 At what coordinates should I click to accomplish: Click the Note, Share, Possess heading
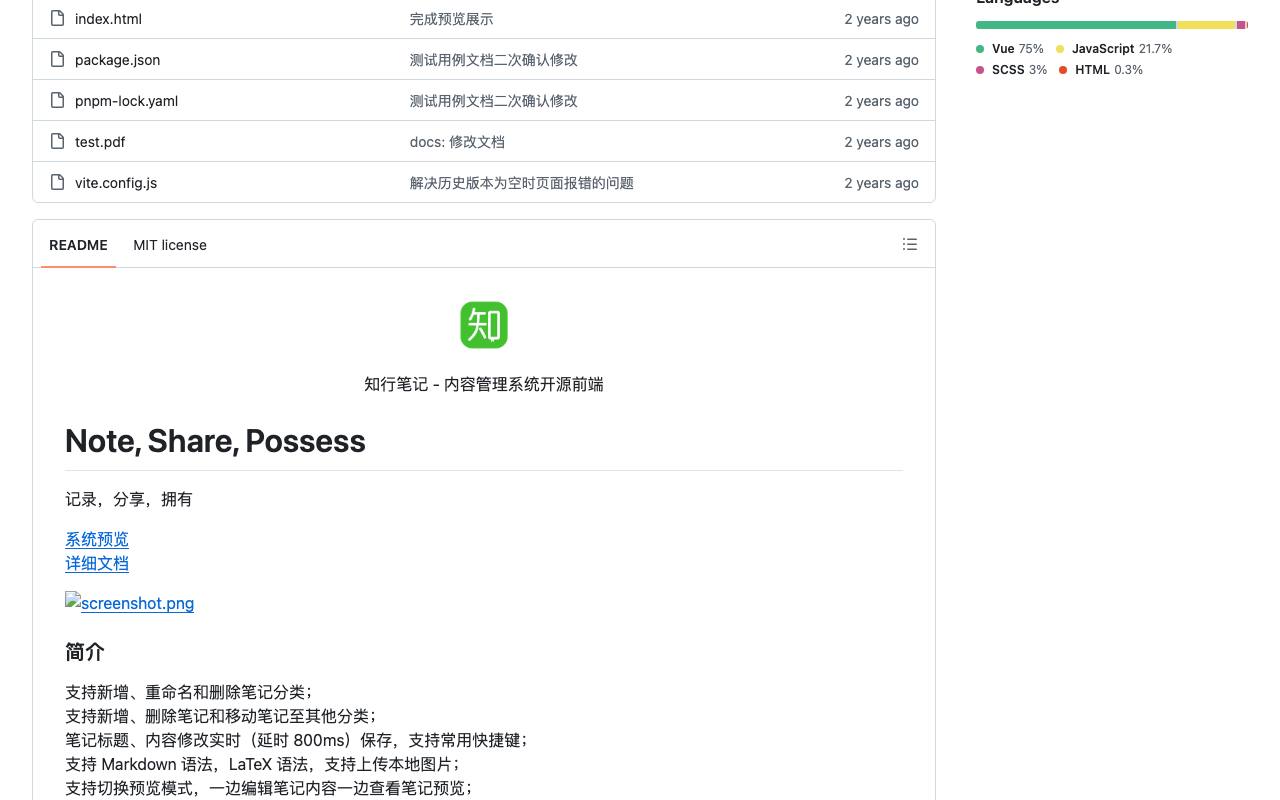(x=215, y=441)
